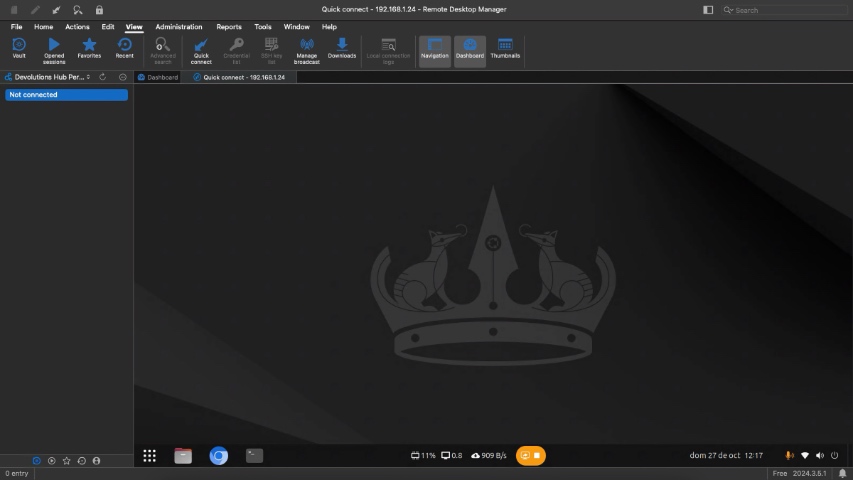Screen dimensions: 853x480
Task: Refresh the data source in the navigation pane
Action: [102, 77]
